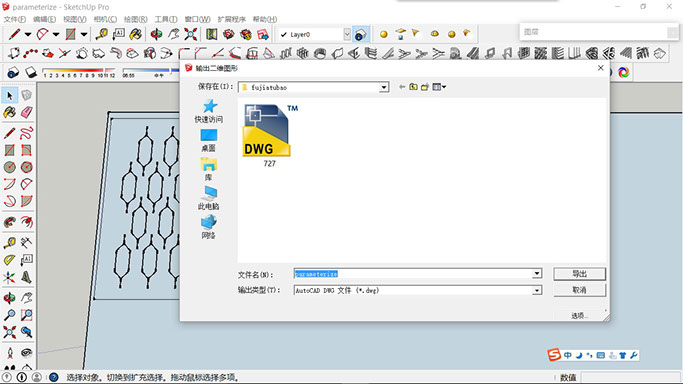The width and height of the screenshot is (683, 384).
Task: Select the Freehand squiggle tool
Action: tap(27, 133)
